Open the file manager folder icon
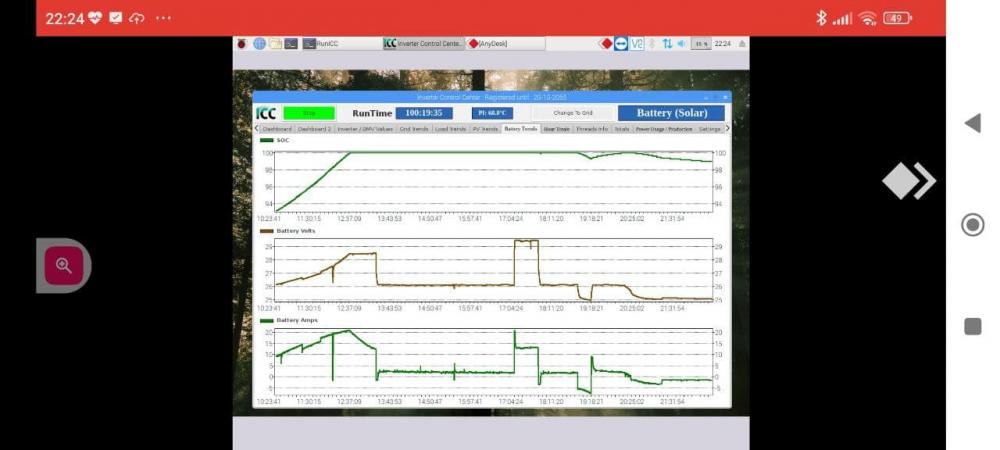 275,43
